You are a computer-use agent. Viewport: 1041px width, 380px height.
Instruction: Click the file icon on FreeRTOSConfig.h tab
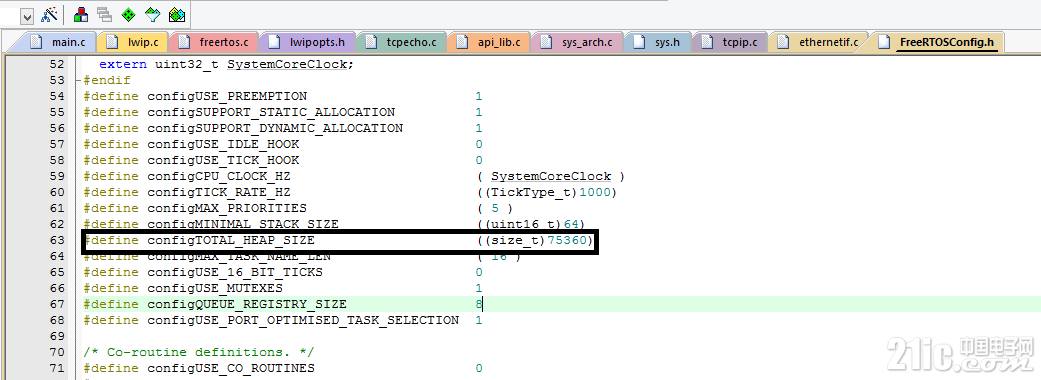884,42
